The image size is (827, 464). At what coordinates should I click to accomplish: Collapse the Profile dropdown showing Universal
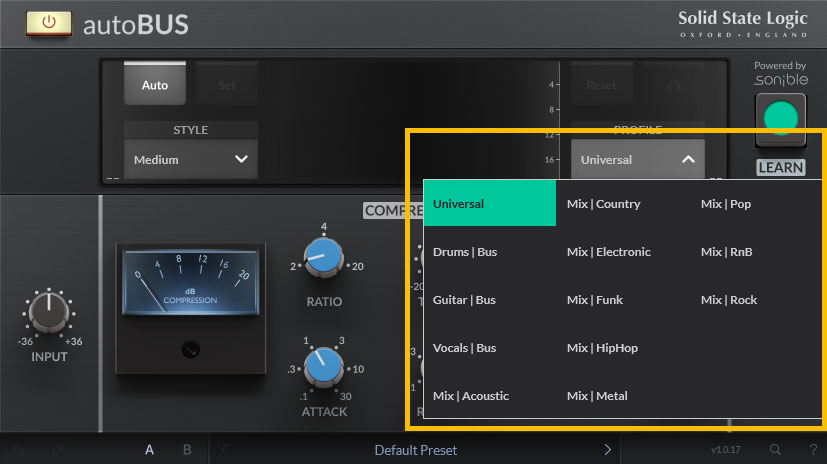[638, 159]
